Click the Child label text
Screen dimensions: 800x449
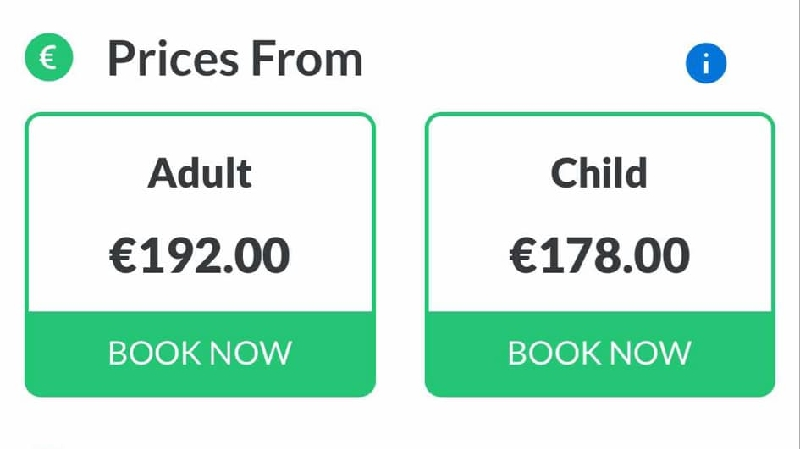tap(599, 173)
